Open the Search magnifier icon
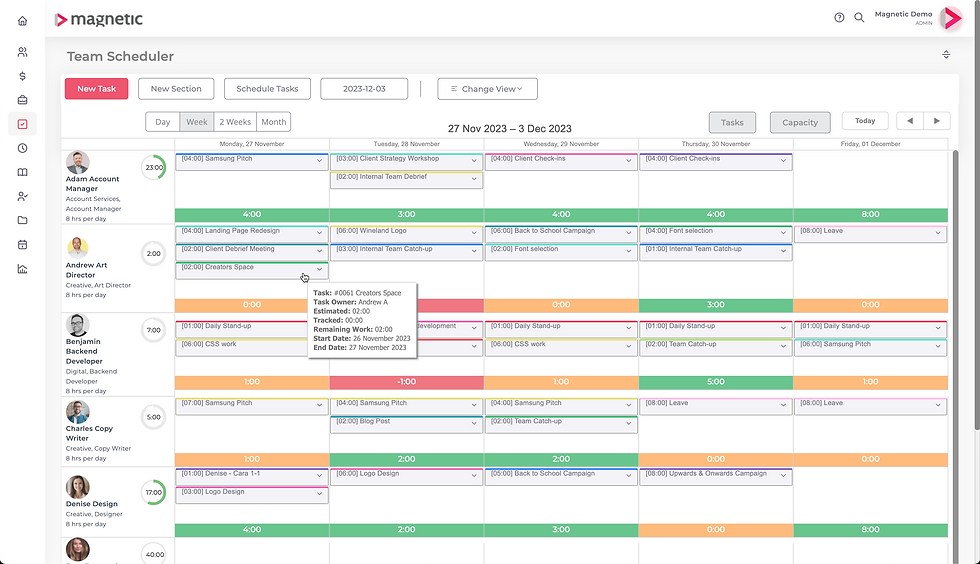This screenshot has height=564, width=980. tap(859, 18)
